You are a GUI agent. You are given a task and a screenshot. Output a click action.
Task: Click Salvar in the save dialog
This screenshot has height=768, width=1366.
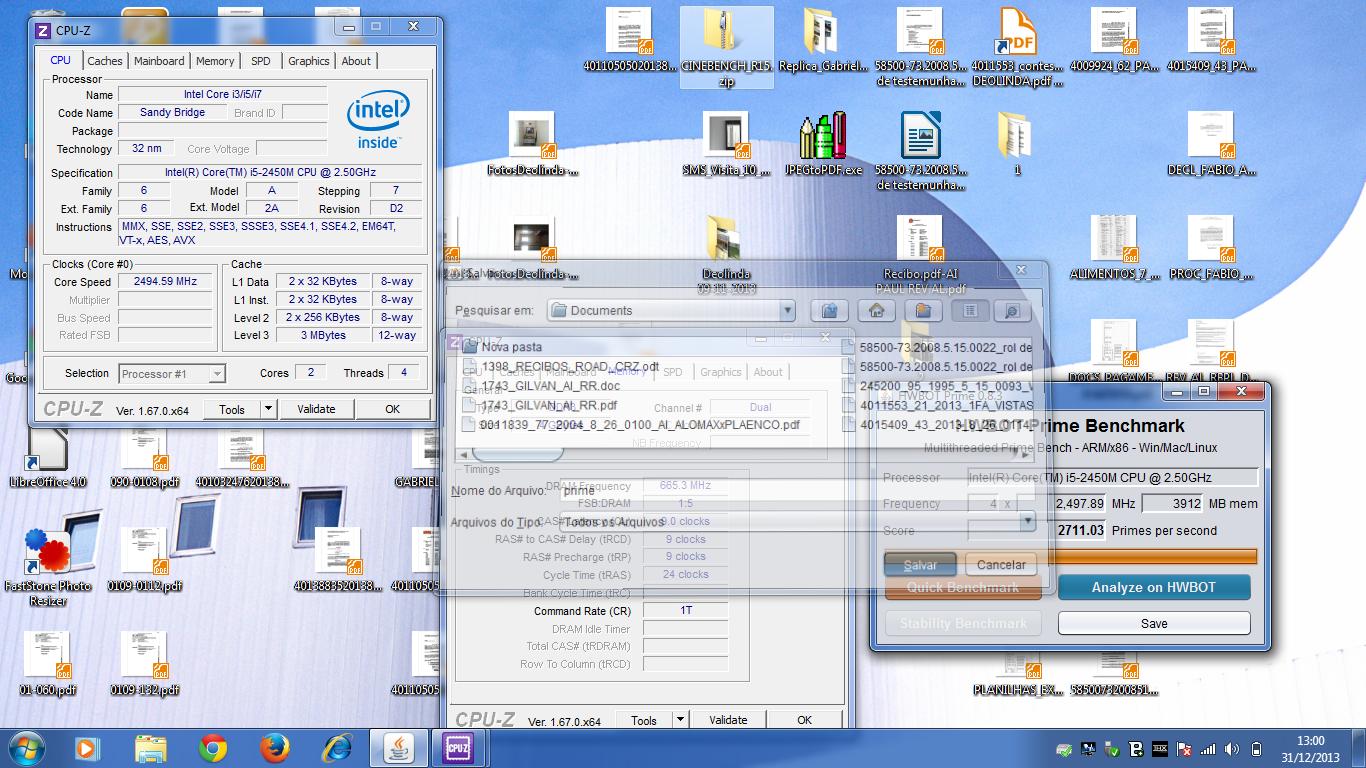tap(920, 565)
